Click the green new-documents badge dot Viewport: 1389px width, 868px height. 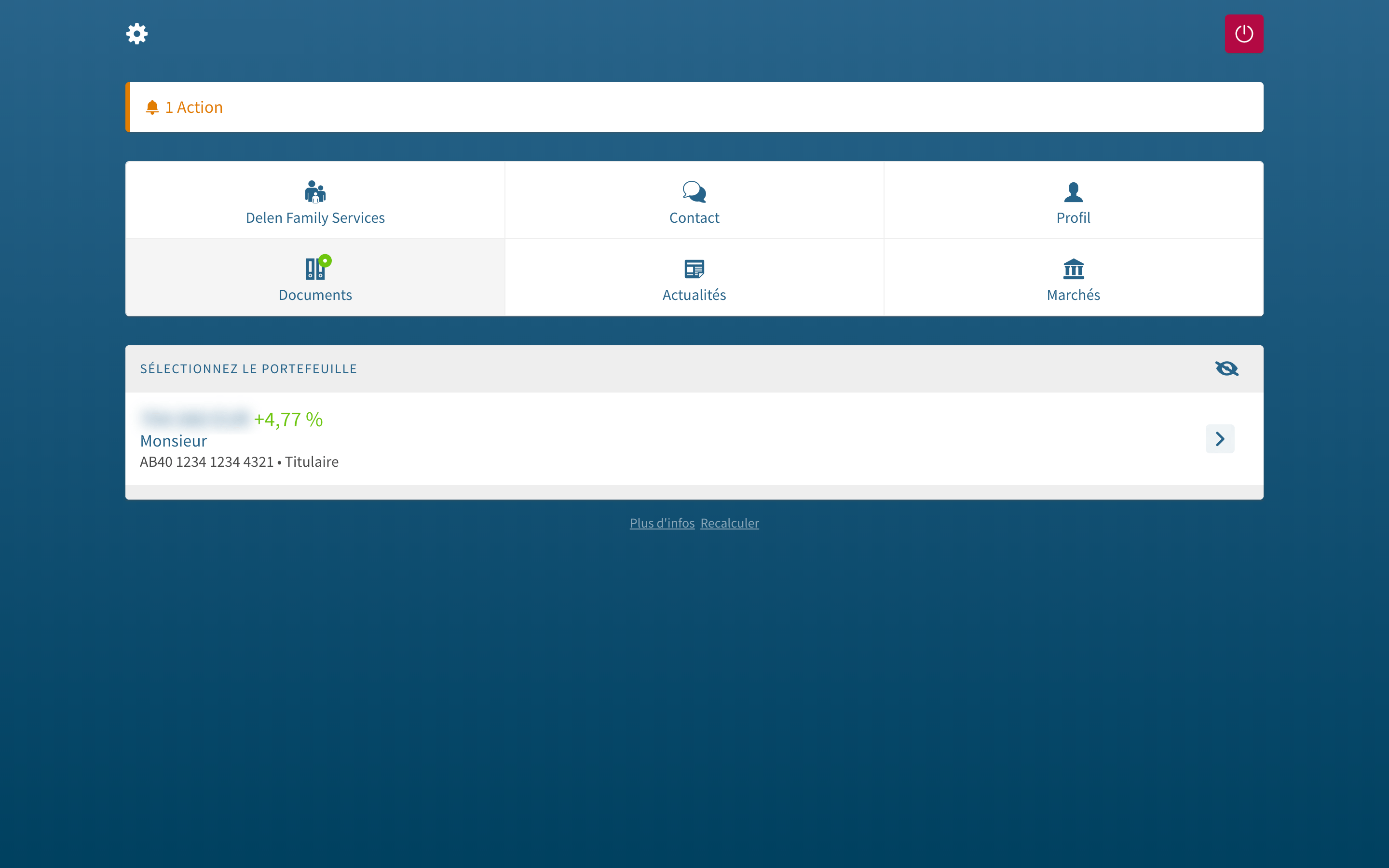[326, 260]
